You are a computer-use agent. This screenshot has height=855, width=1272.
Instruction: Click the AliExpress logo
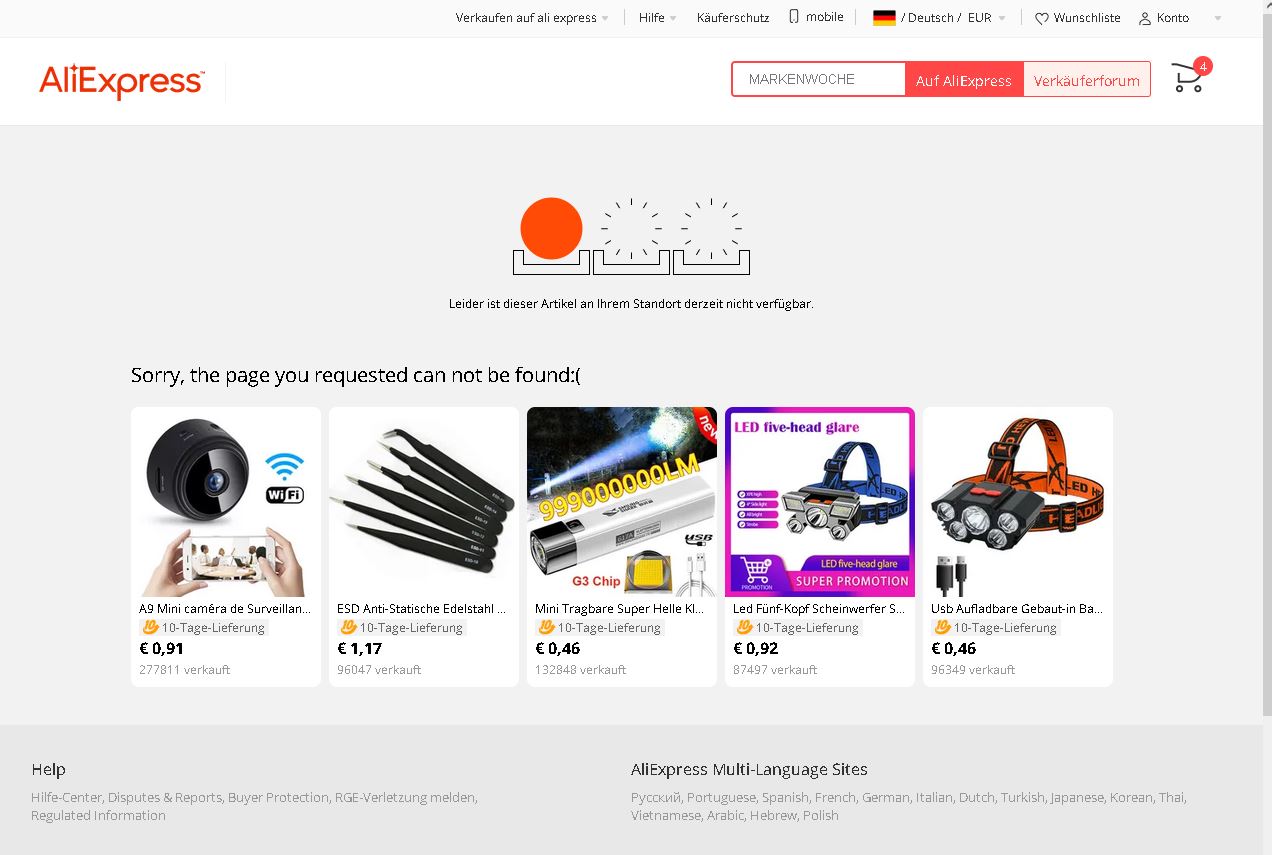pyautogui.click(x=122, y=81)
